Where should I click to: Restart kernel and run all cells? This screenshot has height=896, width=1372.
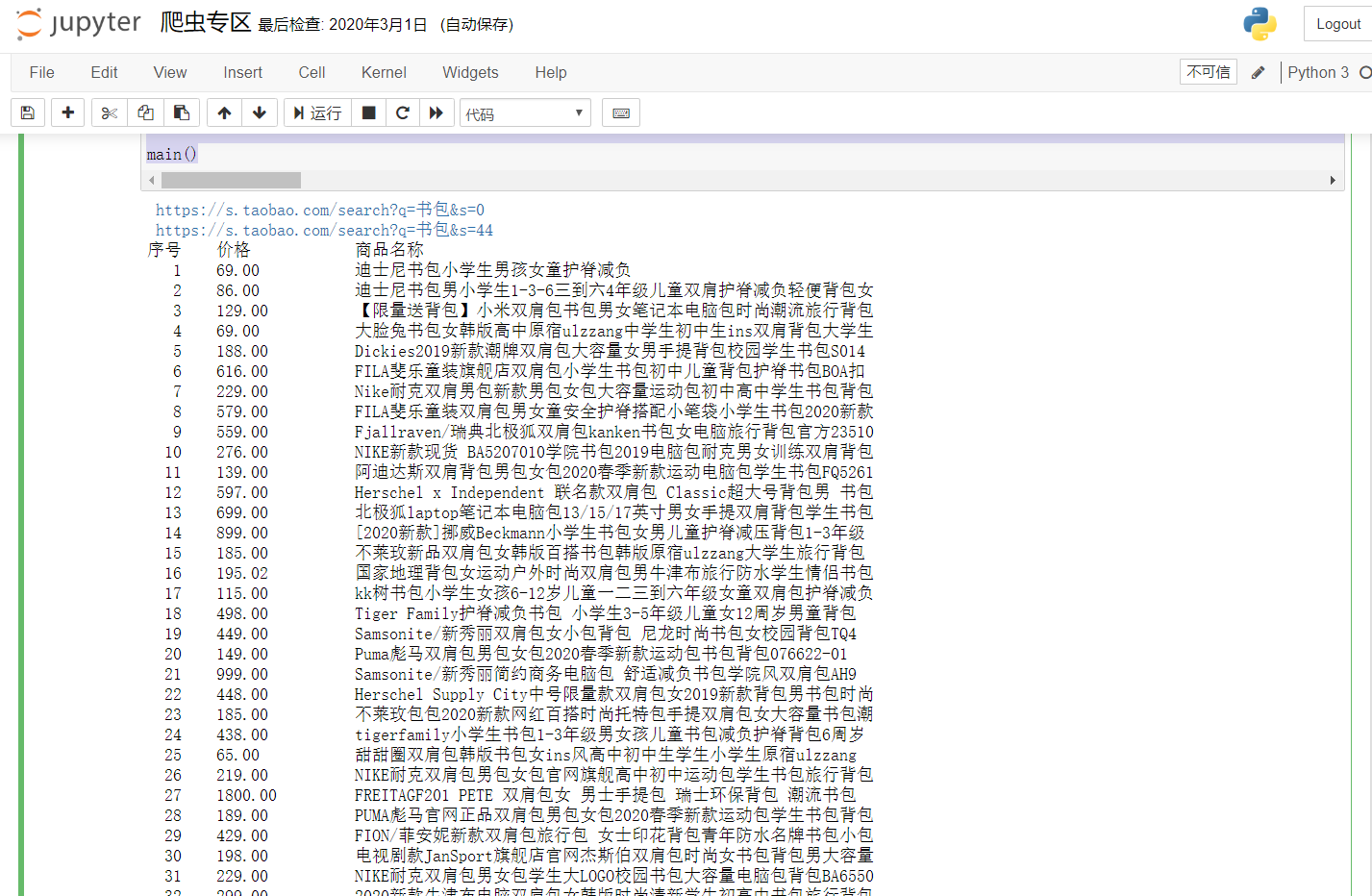[437, 112]
